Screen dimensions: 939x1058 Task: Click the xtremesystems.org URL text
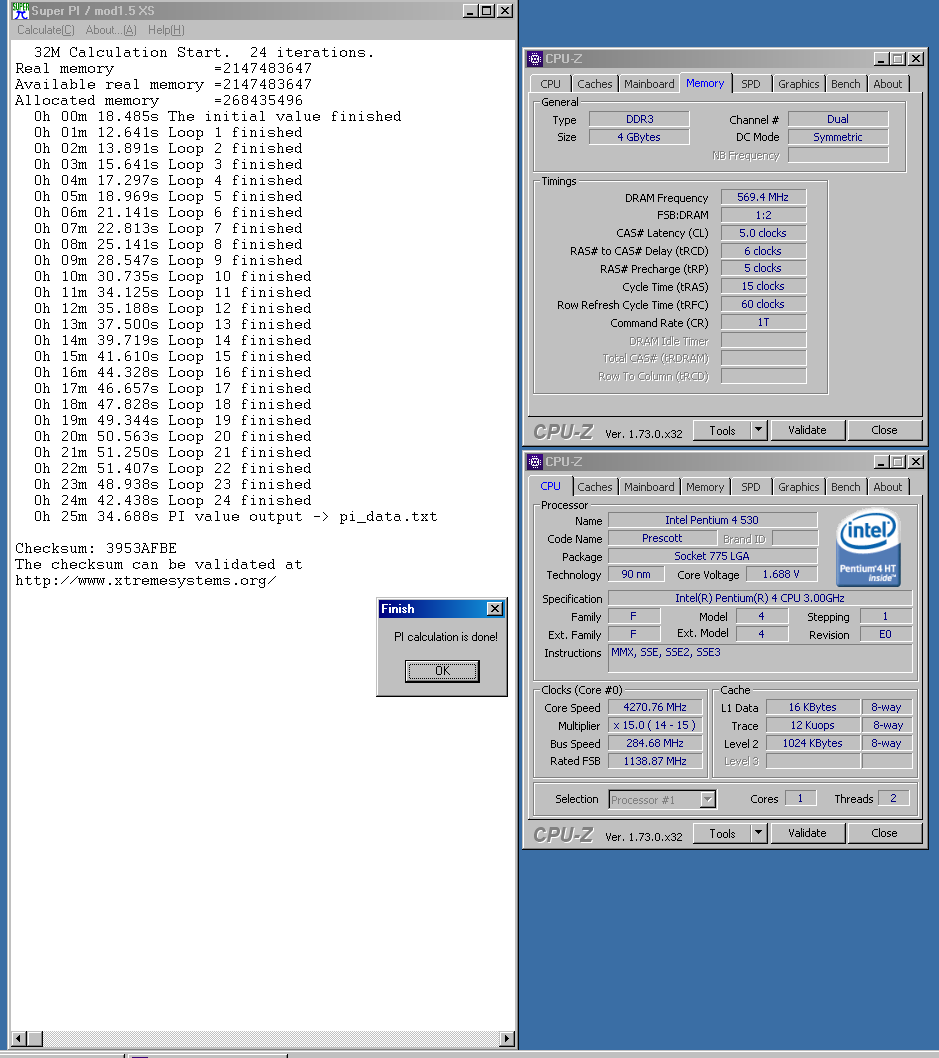click(x=146, y=580)
